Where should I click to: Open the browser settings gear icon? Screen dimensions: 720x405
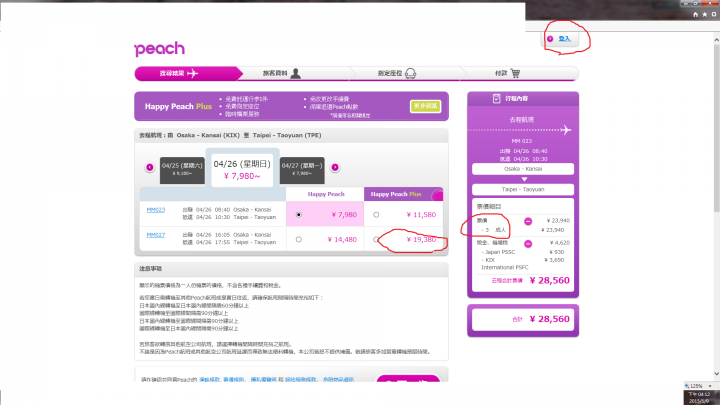pyautogui.click(x=714, y=15)
